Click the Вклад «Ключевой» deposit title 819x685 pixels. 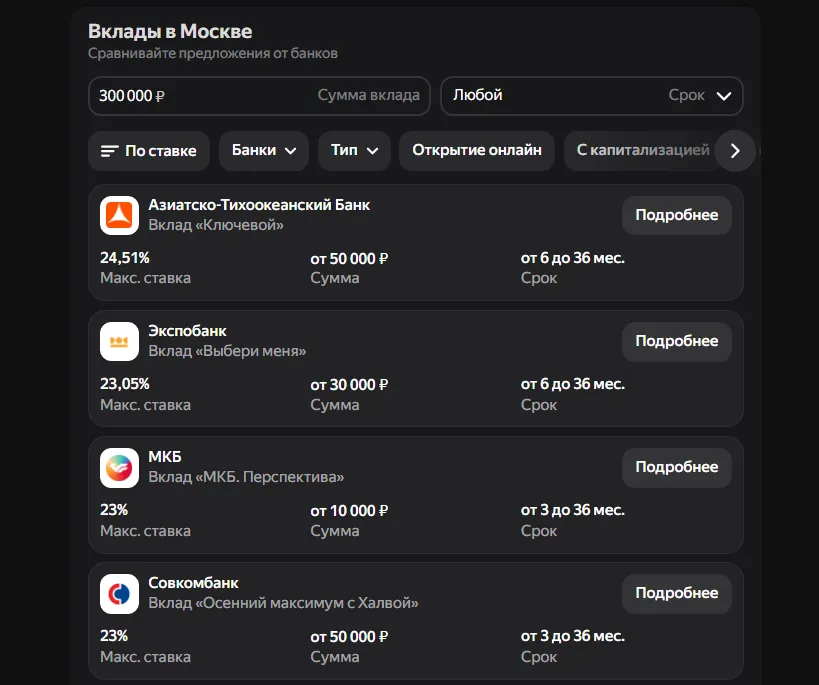[x=216, y=225]
